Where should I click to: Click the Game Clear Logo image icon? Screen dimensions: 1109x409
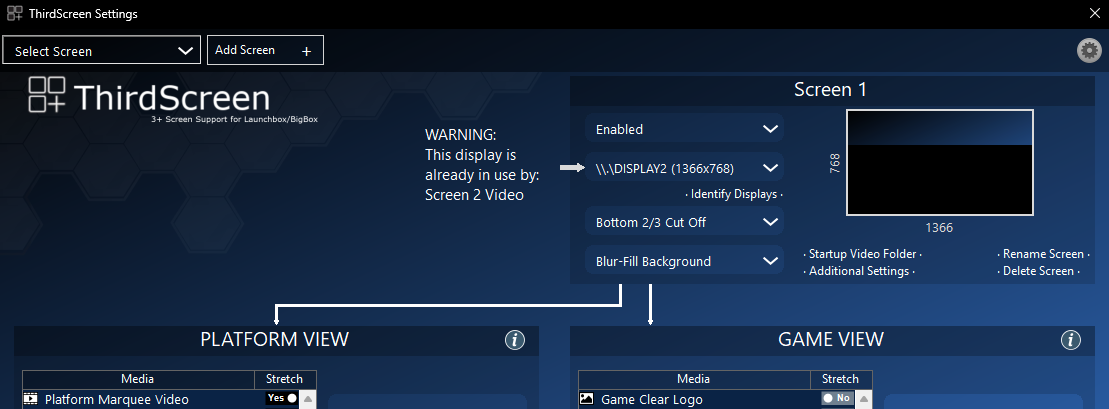586,399
